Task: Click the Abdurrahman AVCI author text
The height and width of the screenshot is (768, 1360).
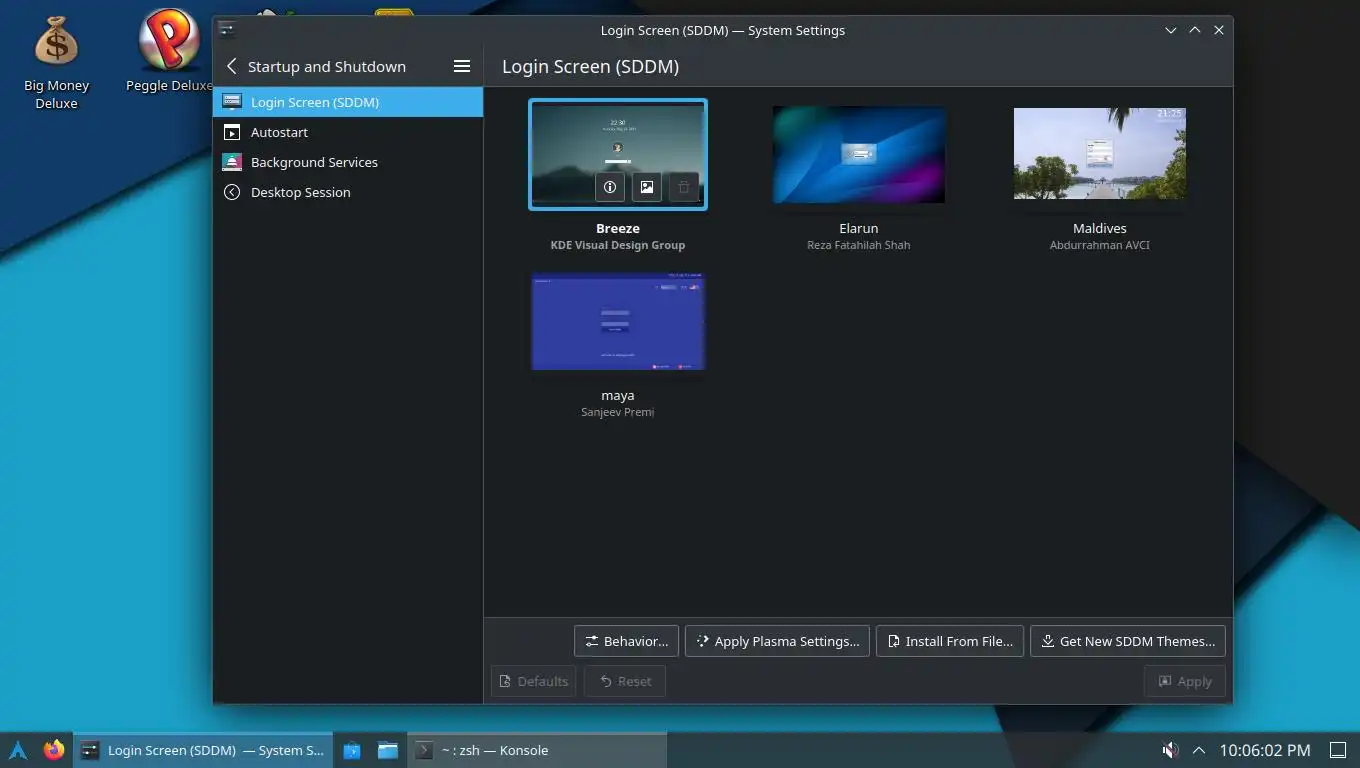Action: 1100,245
